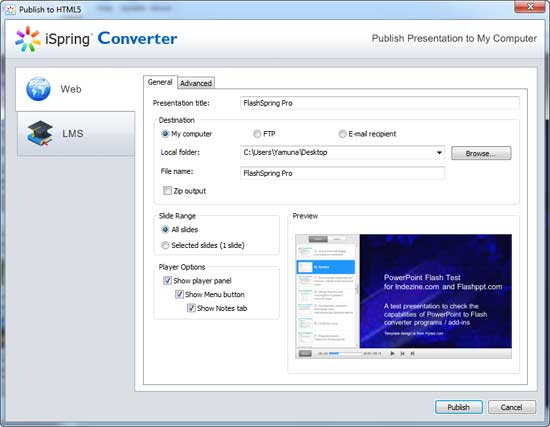Click the preview play button

coord(392,353)
